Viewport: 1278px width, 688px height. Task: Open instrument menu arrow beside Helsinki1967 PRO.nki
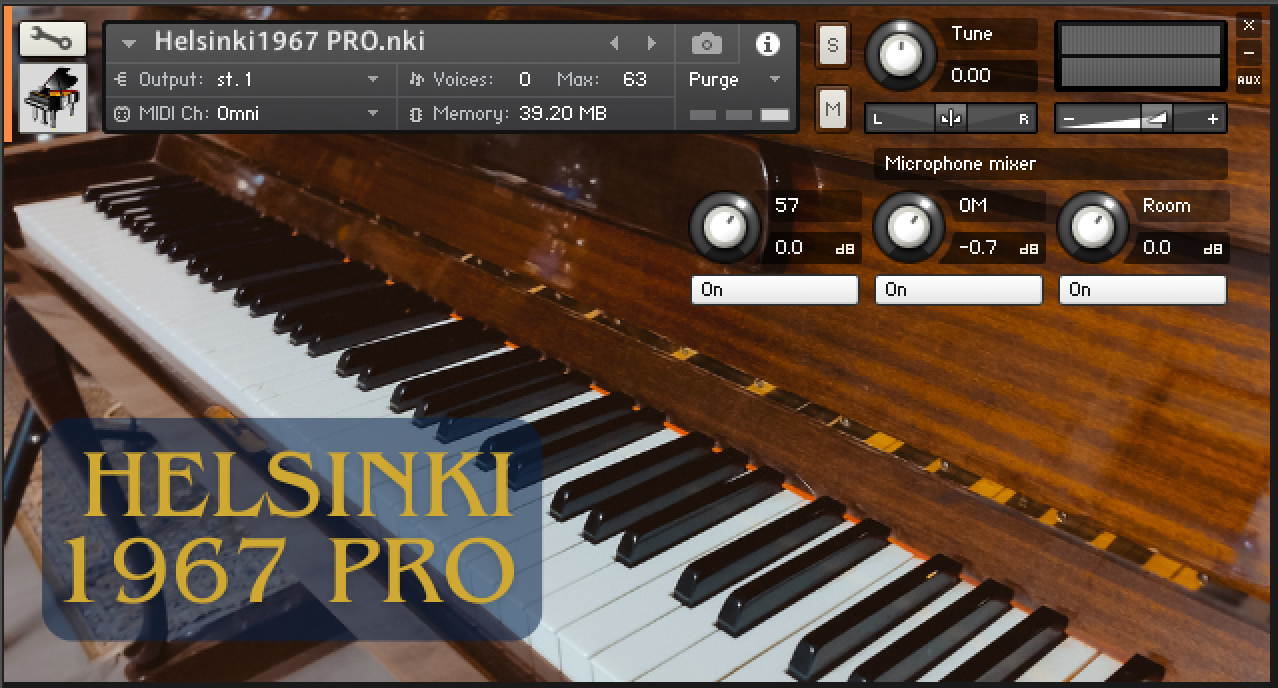tap(128, 44)
